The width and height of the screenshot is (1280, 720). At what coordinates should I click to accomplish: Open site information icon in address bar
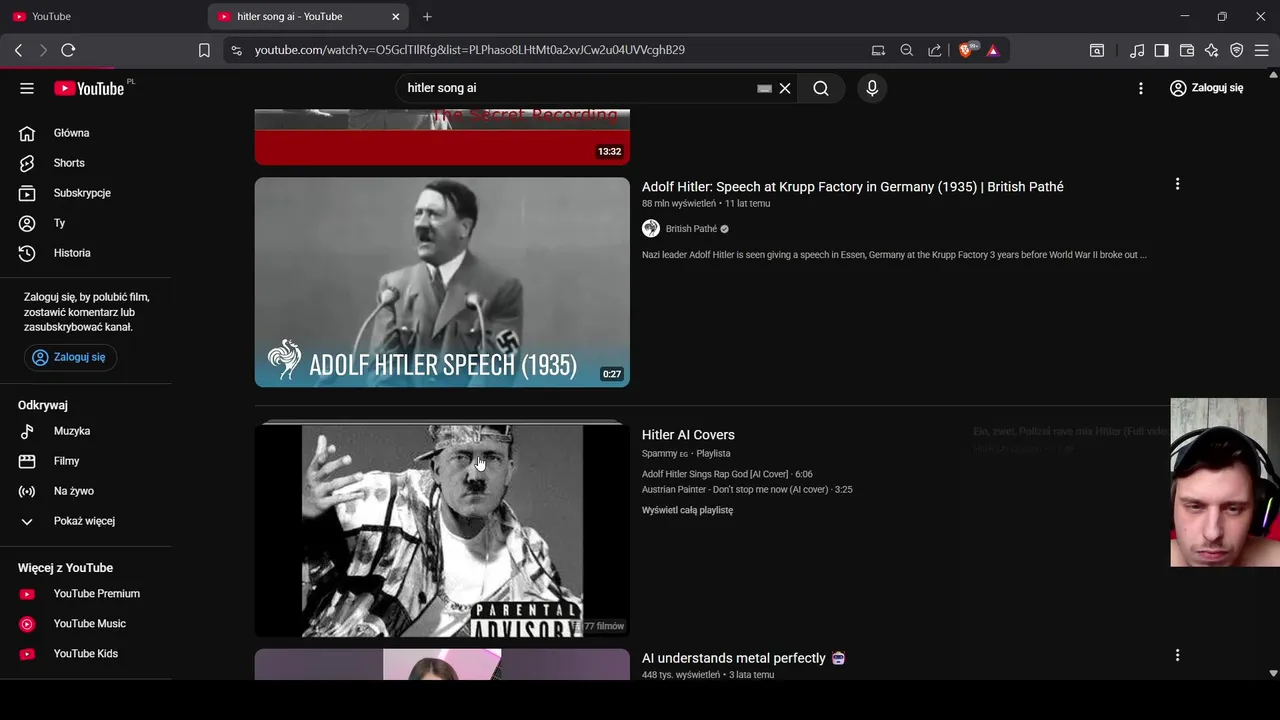235,50
